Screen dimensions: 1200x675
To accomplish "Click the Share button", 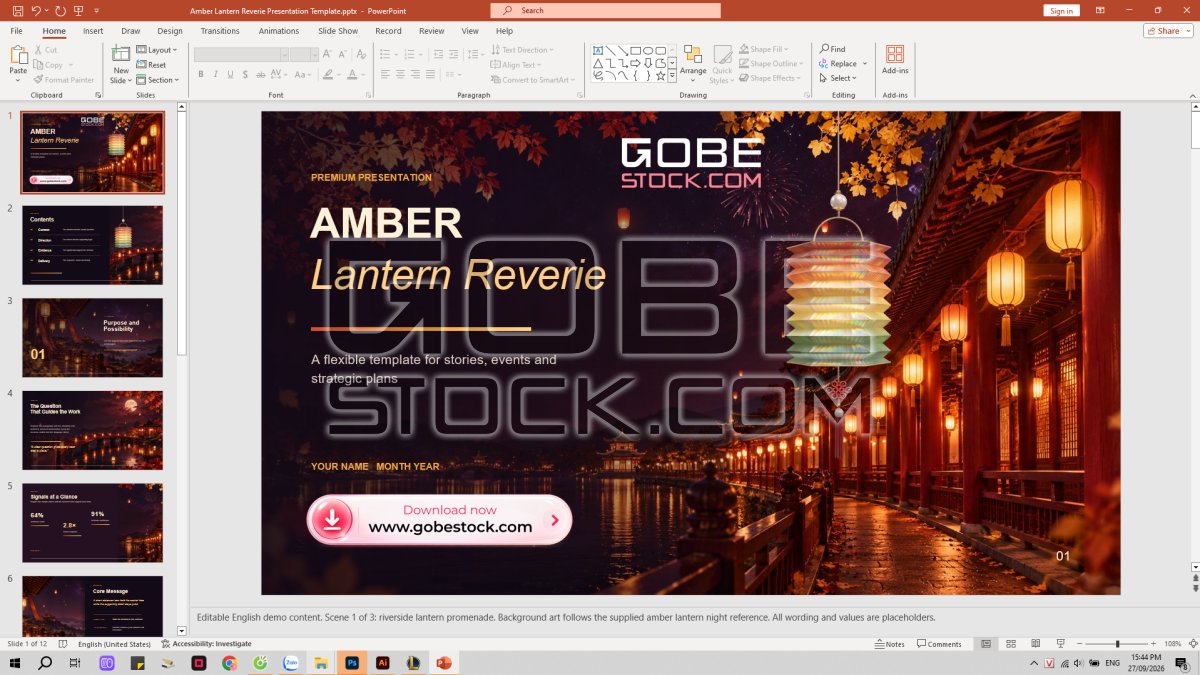I will click(x=1168, y=31).
